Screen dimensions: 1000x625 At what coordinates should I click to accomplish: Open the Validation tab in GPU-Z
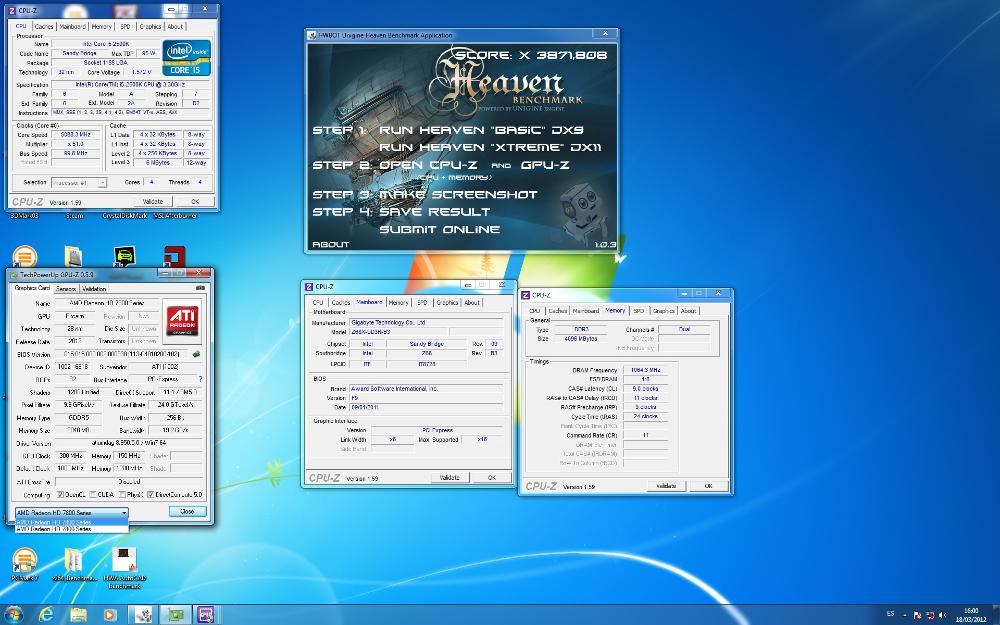coord(94,288)
